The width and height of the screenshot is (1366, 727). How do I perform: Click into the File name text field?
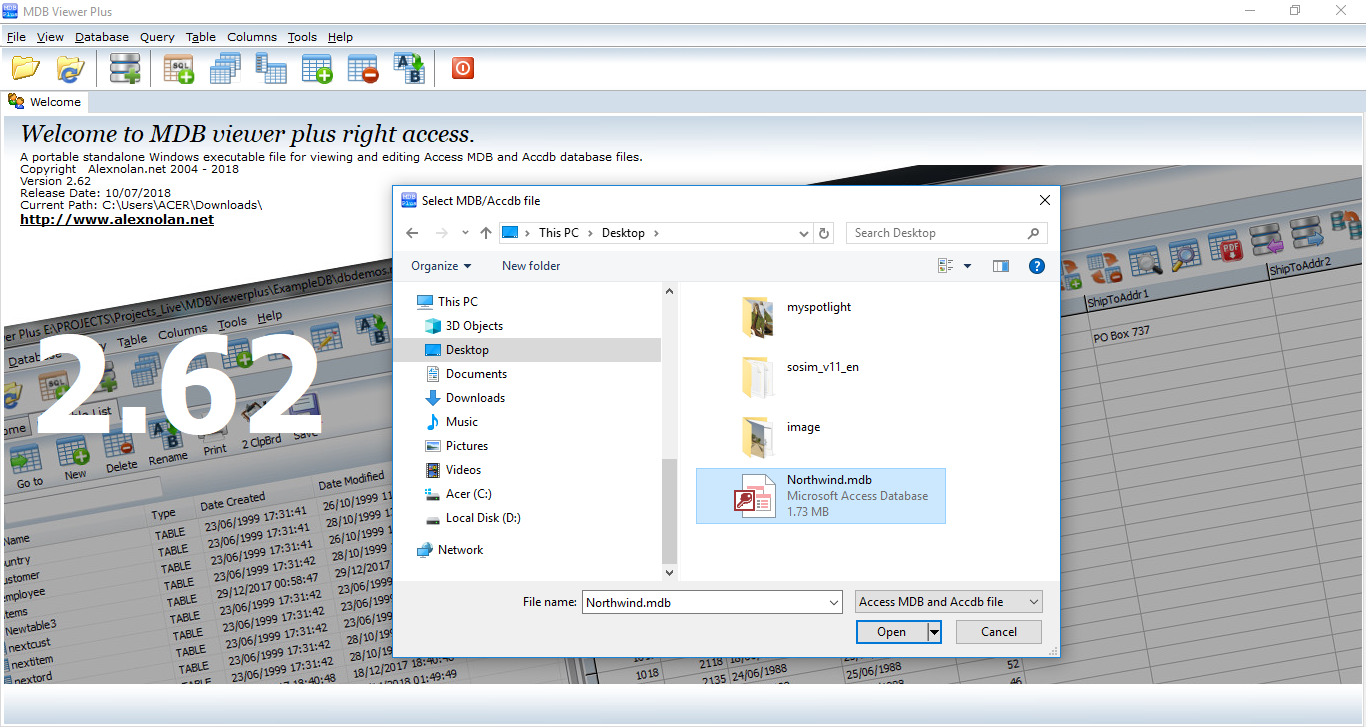pyautogui.click(x=704, y=602)
